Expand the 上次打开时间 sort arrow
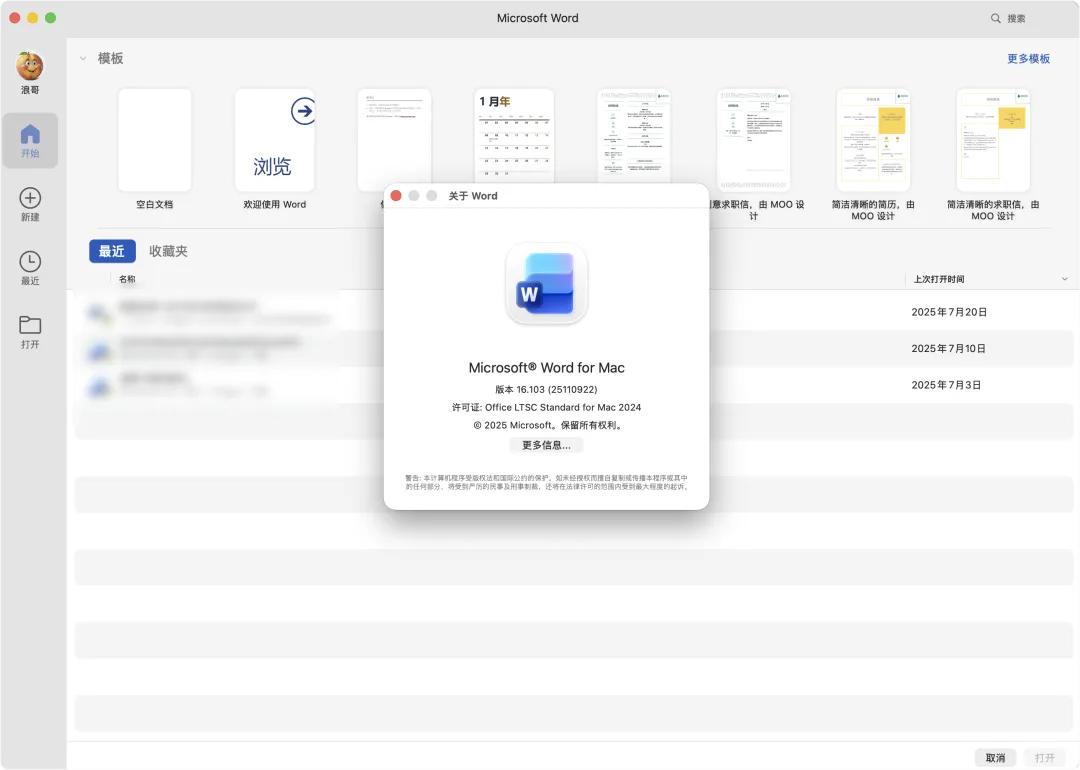Screen dimensions: 1080x770 1064,279
